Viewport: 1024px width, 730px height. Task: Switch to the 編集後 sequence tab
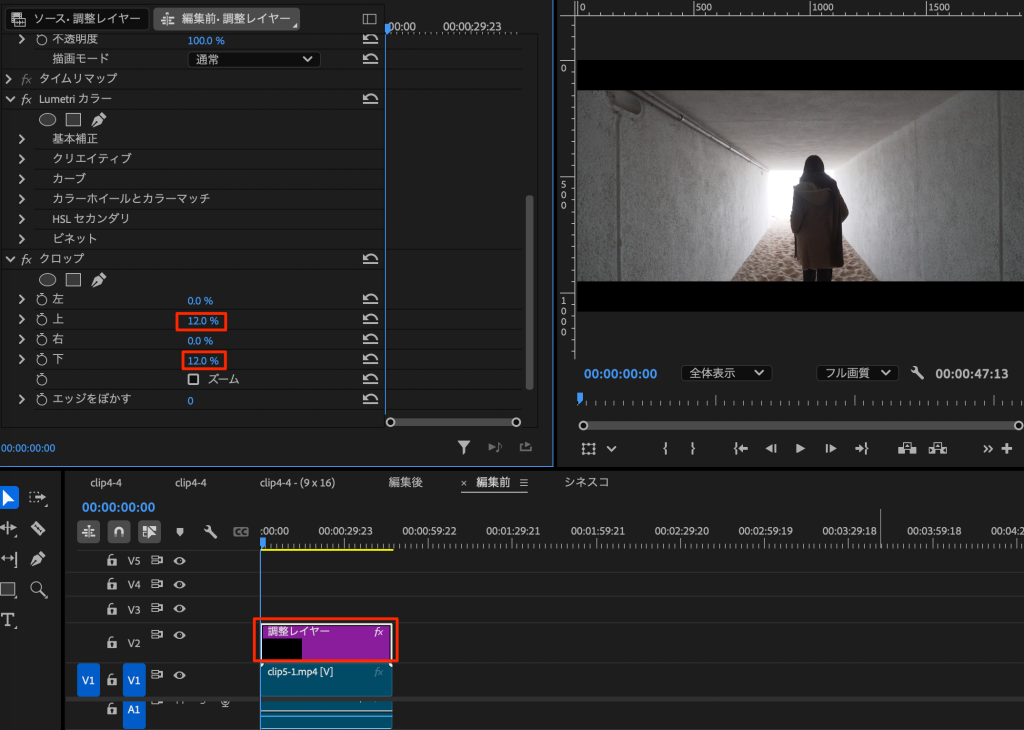[x=405, y=483]
